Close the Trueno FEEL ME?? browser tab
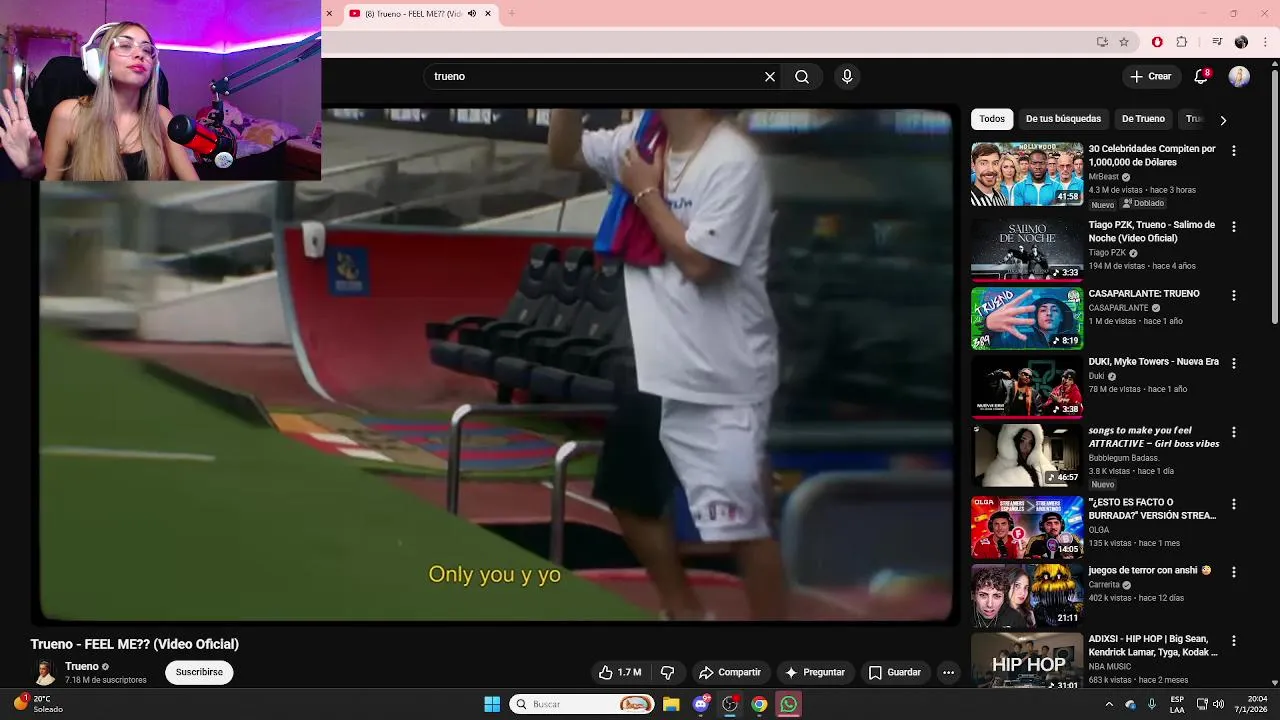This screenshot has height=720, width=1280. pyautogui.click(x=488, y=13)
